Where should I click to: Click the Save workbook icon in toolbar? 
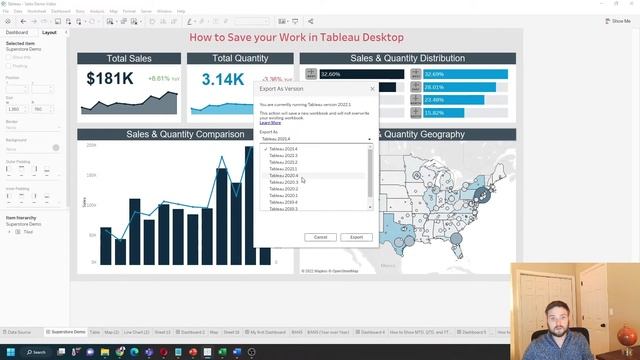coord(58,21)
